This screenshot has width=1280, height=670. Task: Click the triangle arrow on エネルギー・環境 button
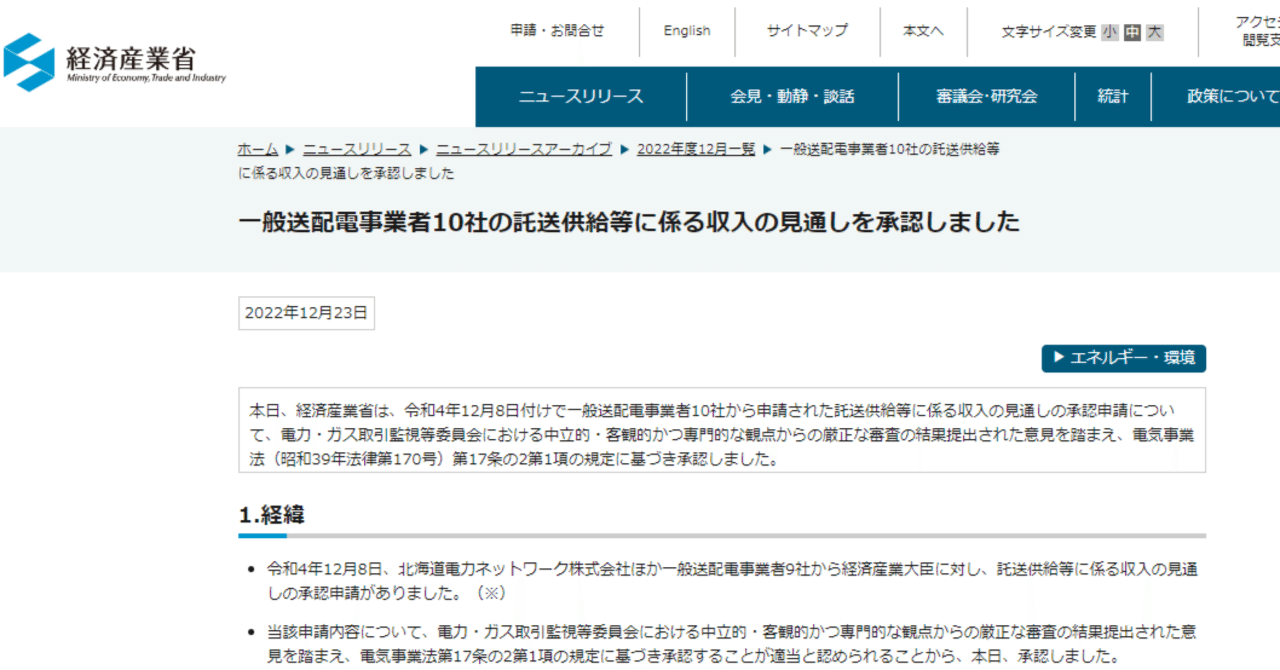(1057, 358)
